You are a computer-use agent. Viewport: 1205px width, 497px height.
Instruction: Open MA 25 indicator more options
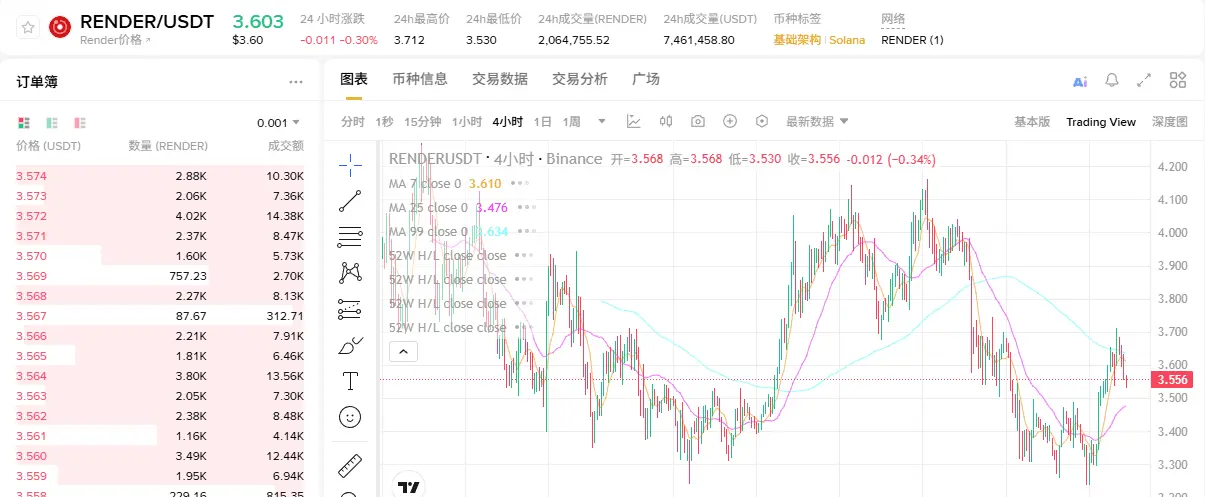tap(526, 208)
